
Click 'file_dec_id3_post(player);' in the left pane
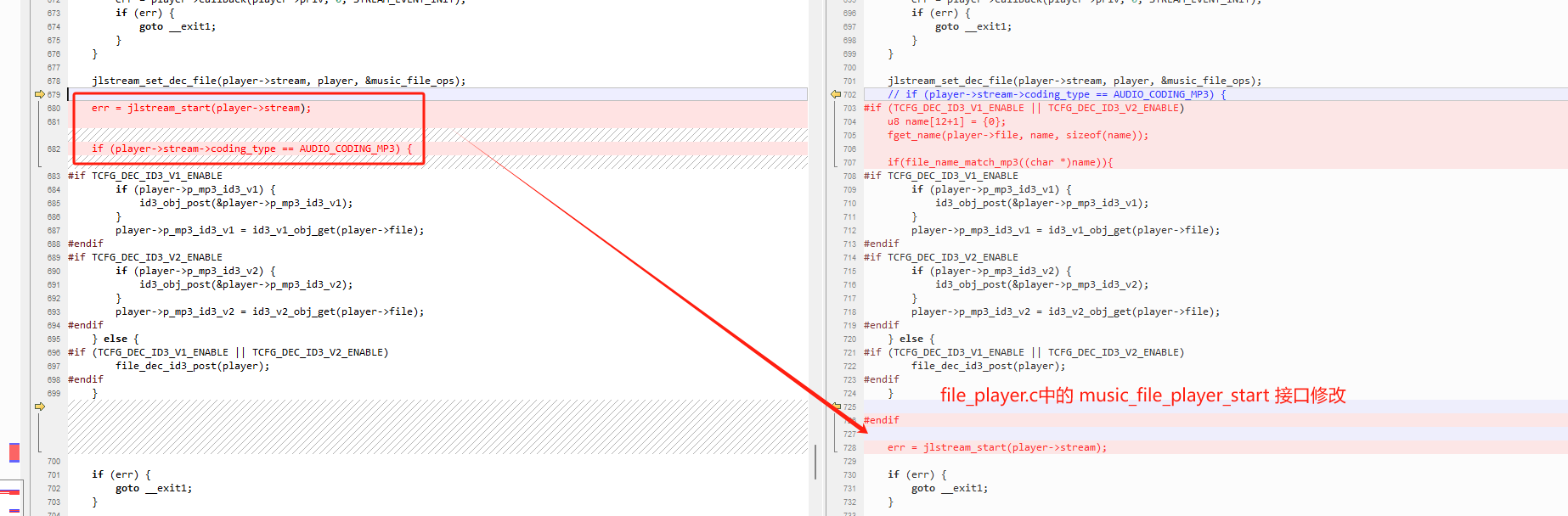[193, 366]
